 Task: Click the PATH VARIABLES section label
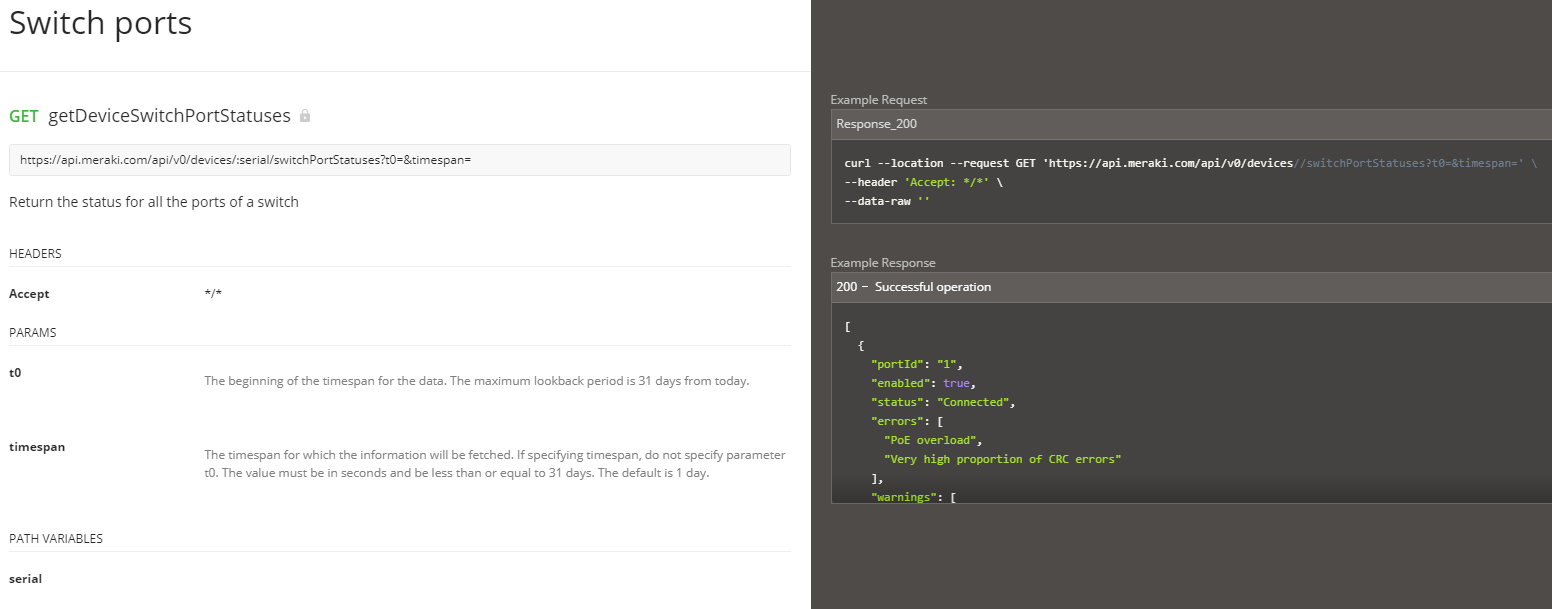[55, 538]
